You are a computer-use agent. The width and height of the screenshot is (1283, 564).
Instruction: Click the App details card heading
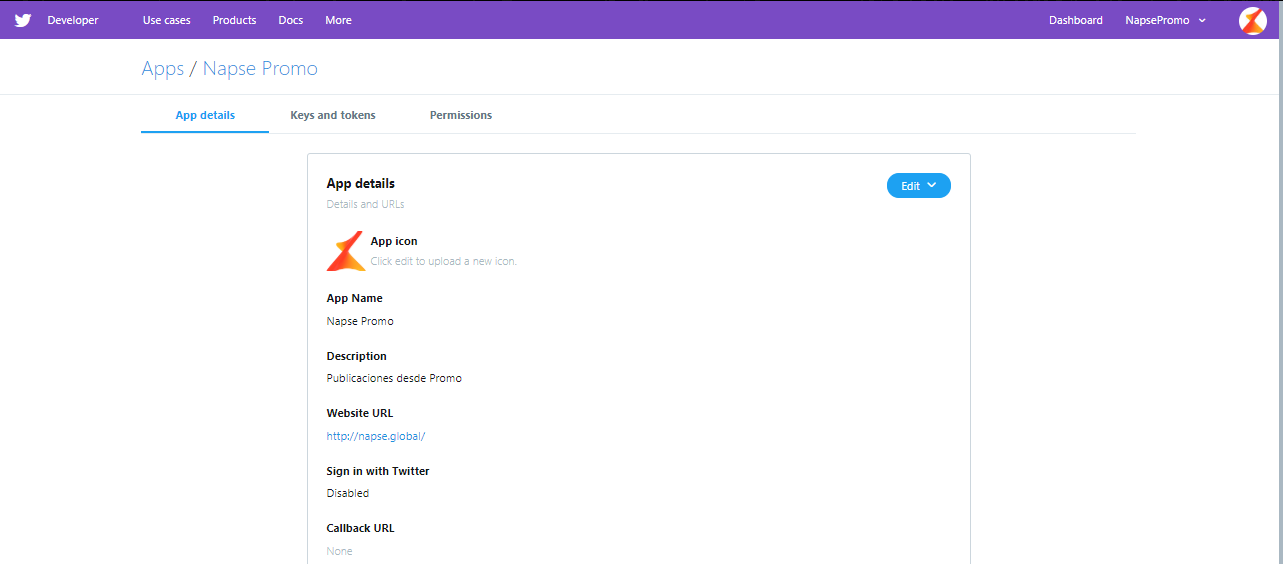point(361,184)
